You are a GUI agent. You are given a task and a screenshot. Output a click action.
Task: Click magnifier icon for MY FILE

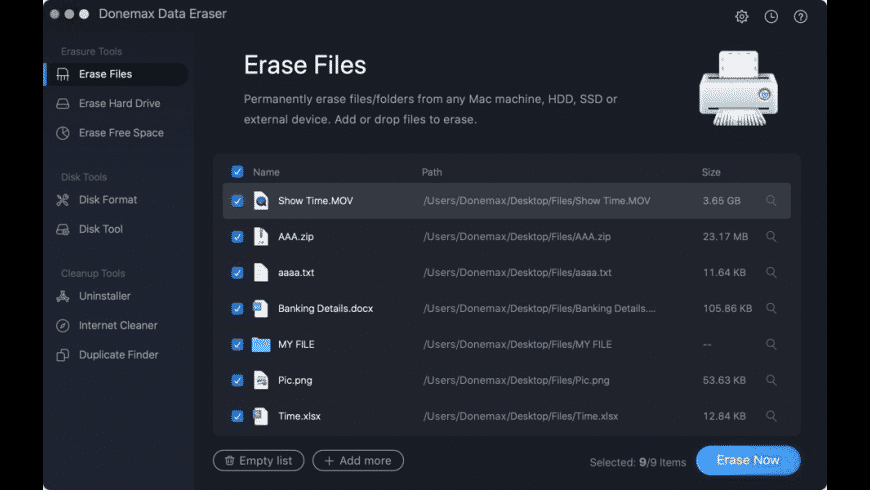(771, 344)
